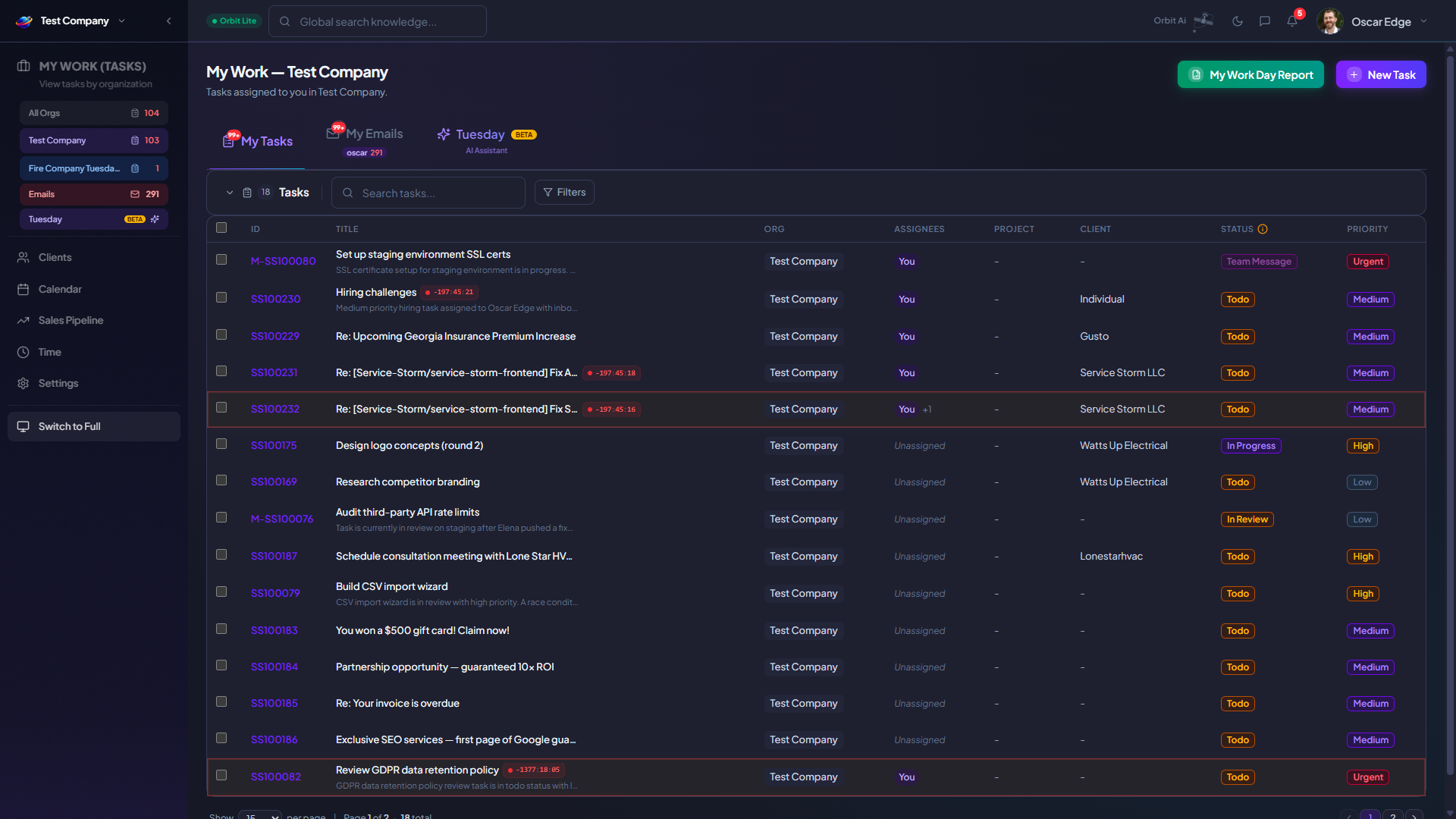Collapse the 18 Tasks section chevron
The image size is (1456, 819).
[x=230, y=193]
